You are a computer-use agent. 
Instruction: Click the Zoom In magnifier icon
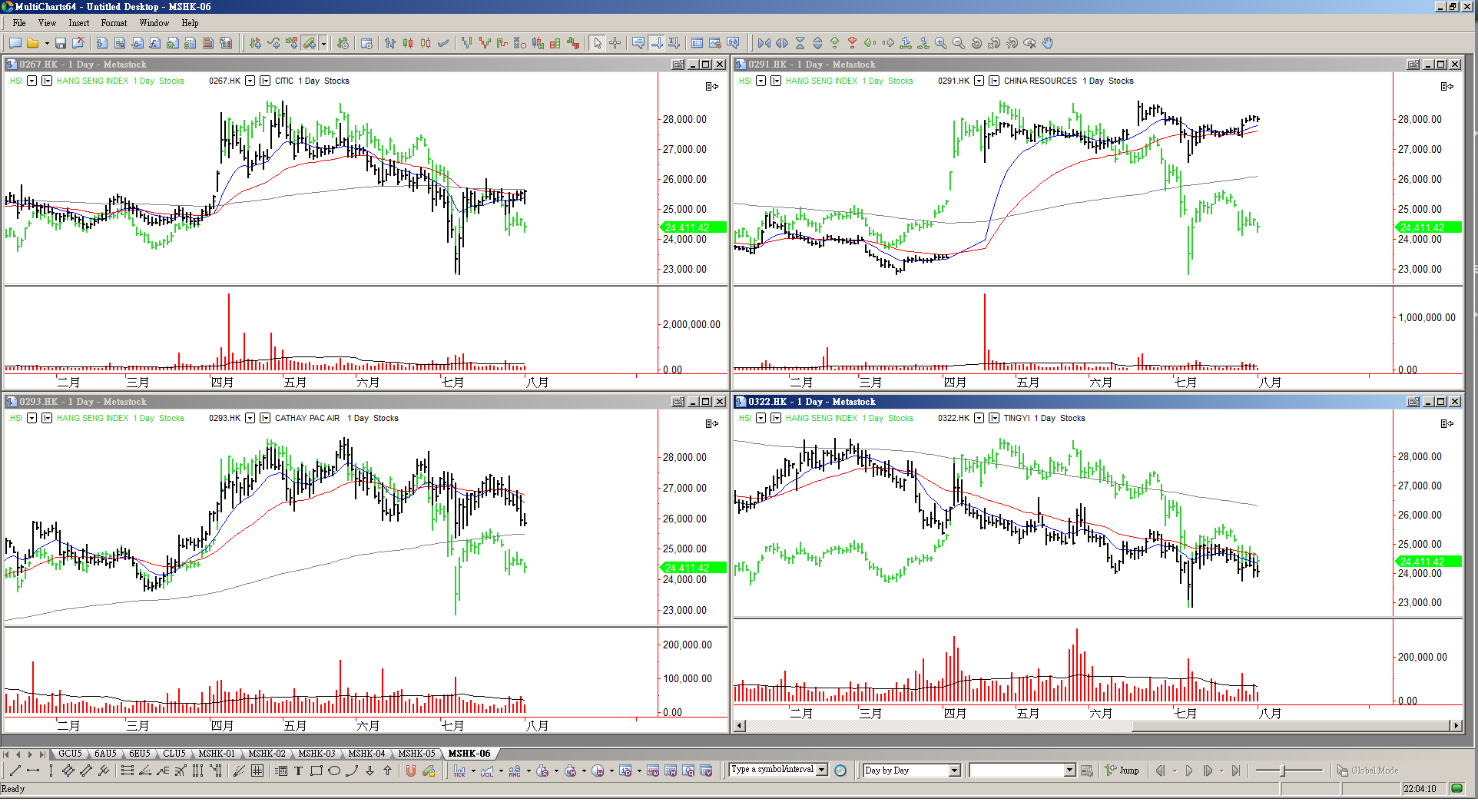pyautogui.click(x=940, y=43)
